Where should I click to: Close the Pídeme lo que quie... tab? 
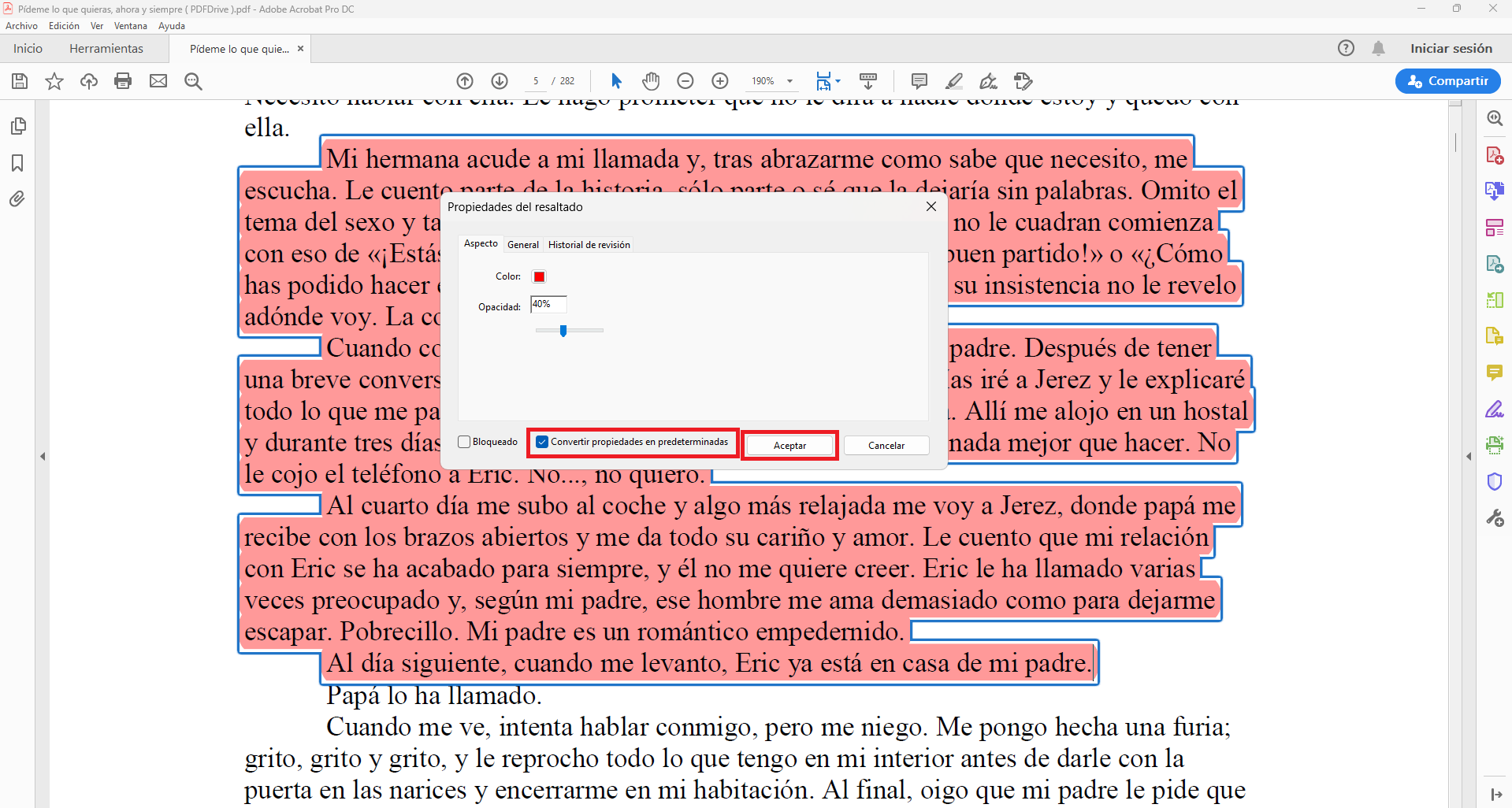300,49
